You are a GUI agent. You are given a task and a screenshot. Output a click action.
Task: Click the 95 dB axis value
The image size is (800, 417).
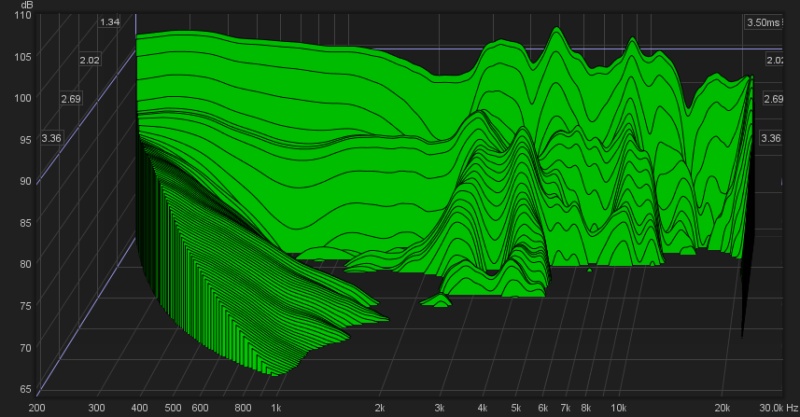coord(26,140)
